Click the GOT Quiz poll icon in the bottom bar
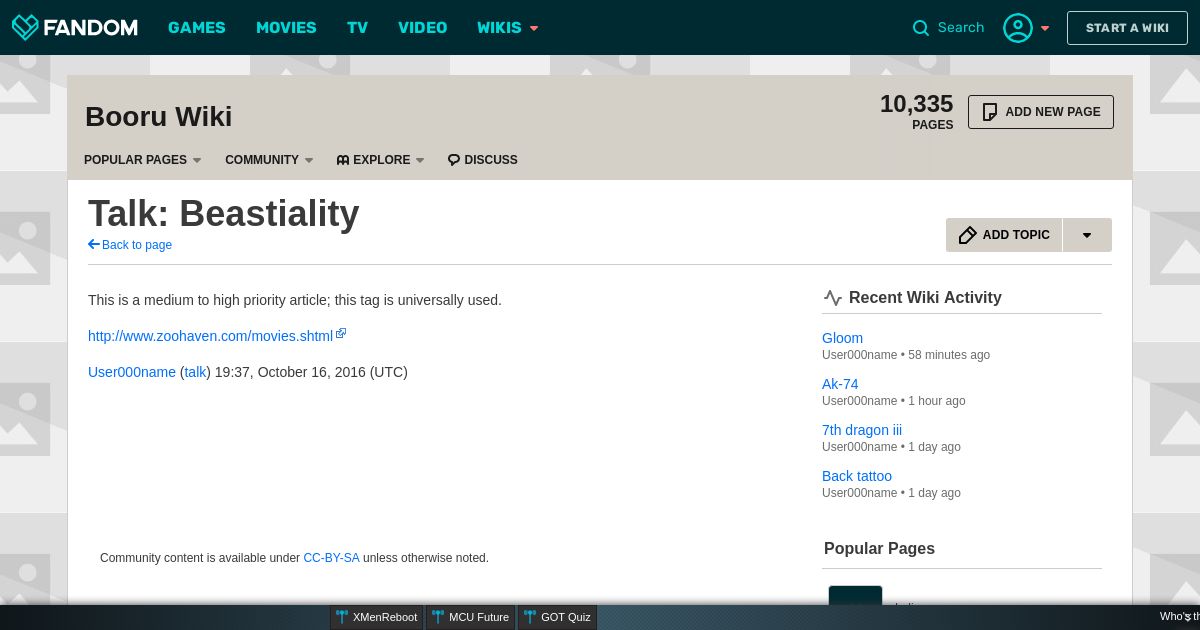The image size is (1200, 630). coord(530,617)
